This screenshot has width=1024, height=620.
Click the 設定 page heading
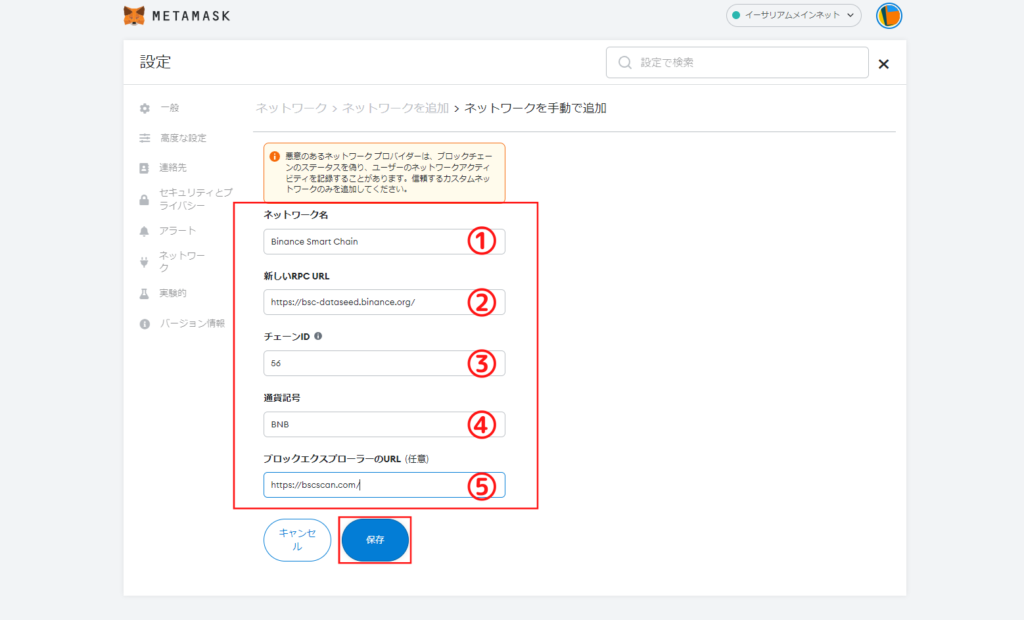click(x=155, y=62)
